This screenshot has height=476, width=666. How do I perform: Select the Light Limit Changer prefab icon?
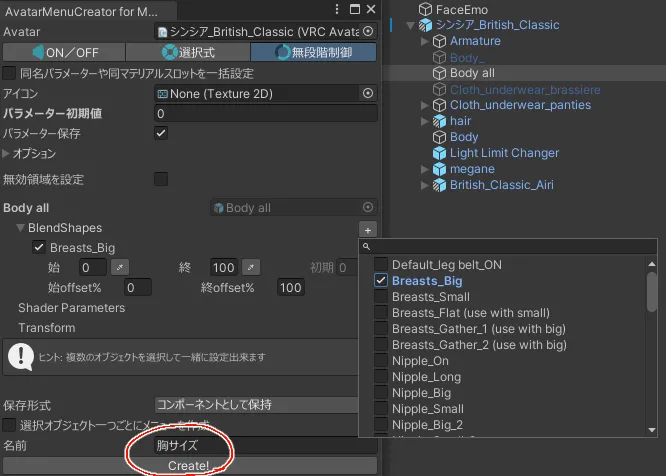point(438,153)
